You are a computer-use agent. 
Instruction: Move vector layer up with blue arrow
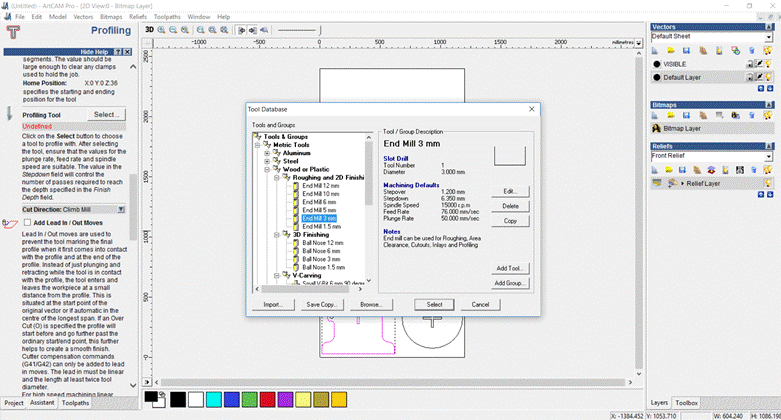pyautogui.click(x=761, y=88)
